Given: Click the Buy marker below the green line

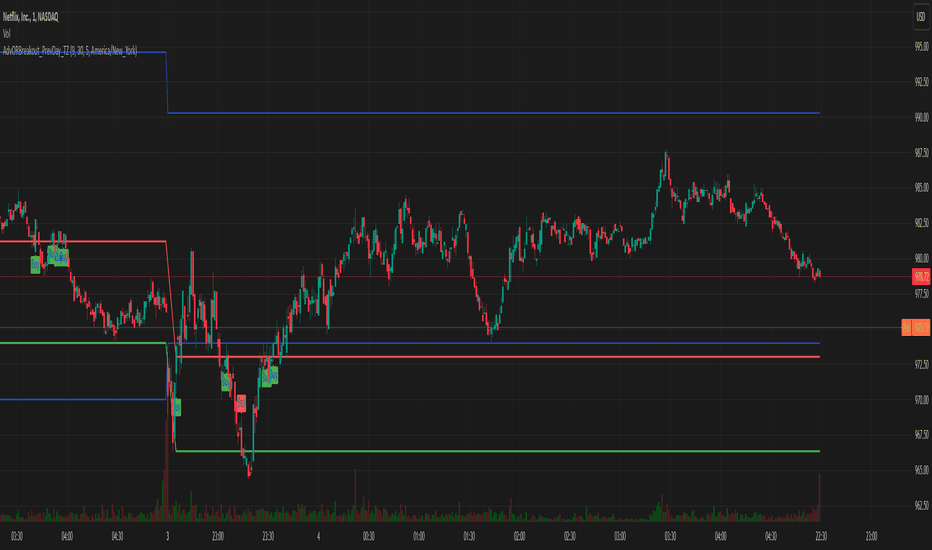Looking at the screenshot, I should click(x=176, y=407).
